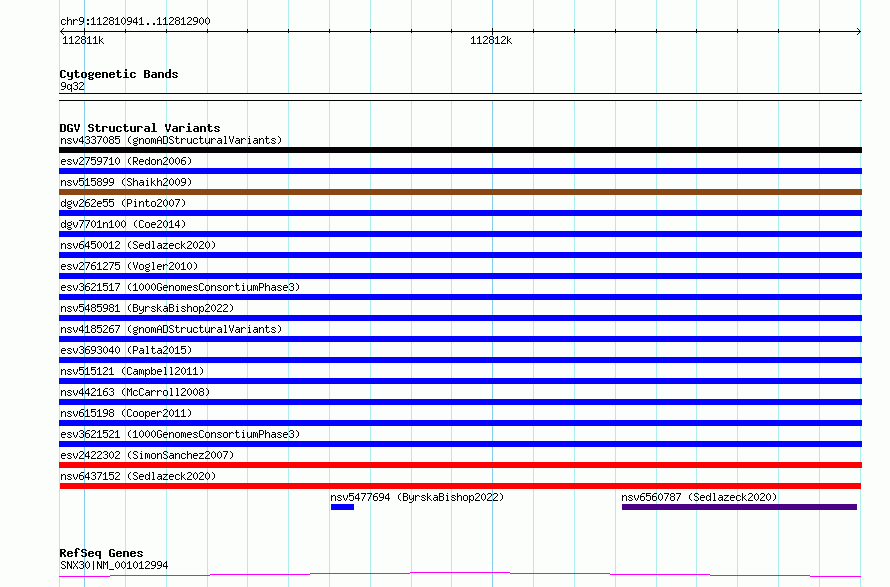This screenshot has width=890, height=587.
Task: Click the blue nsv615198 variant bar
Action: pyautogui.click(x=460, y=423)
